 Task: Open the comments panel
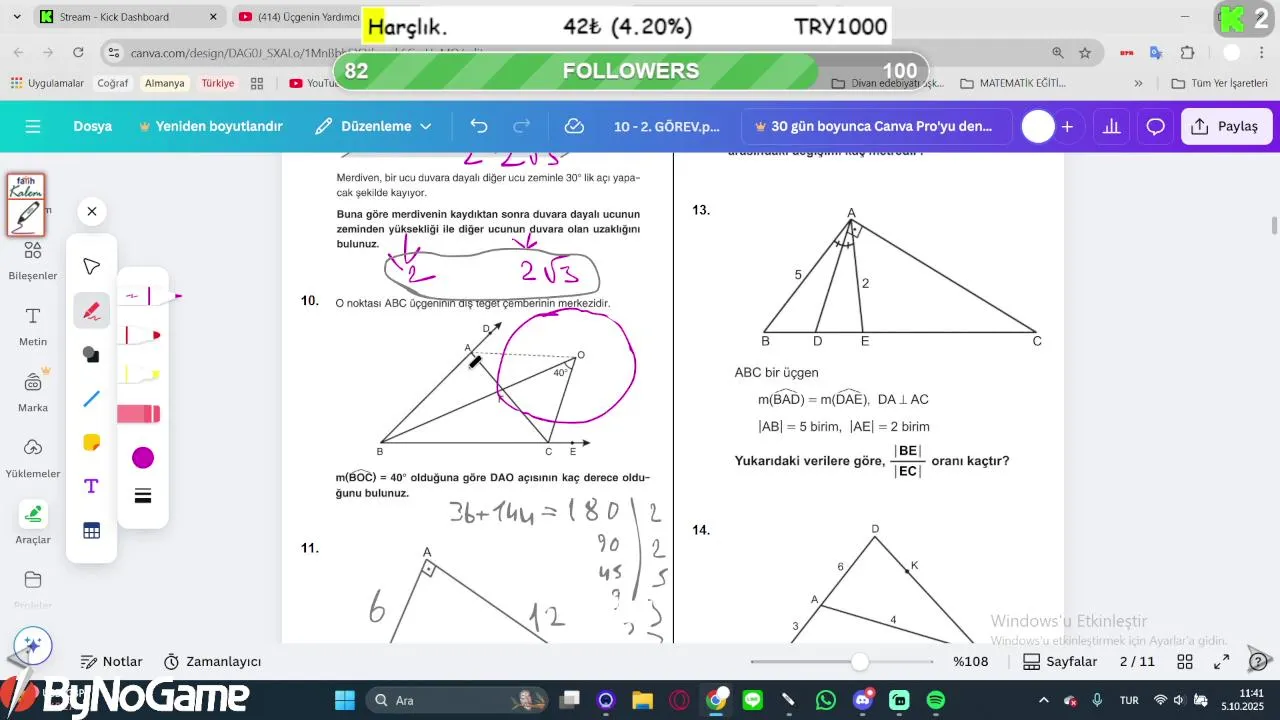point(1156,127)
